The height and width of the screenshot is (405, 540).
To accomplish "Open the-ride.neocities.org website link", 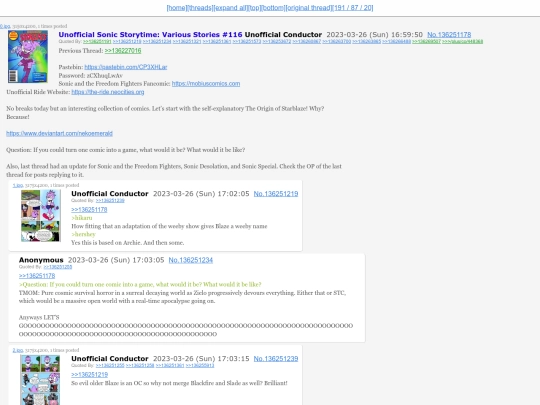I will 108,92.
